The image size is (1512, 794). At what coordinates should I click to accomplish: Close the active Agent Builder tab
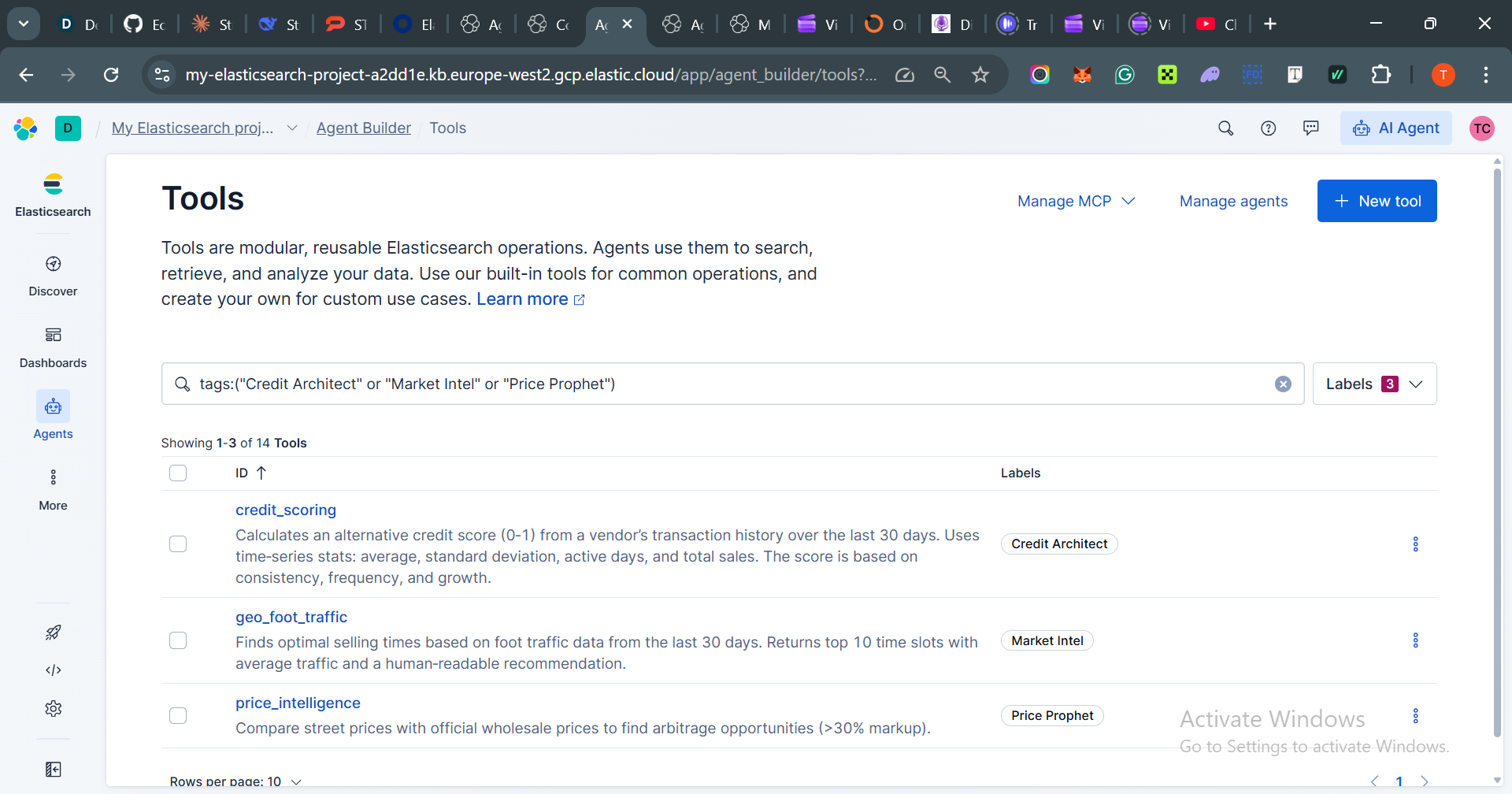(628, 24)
